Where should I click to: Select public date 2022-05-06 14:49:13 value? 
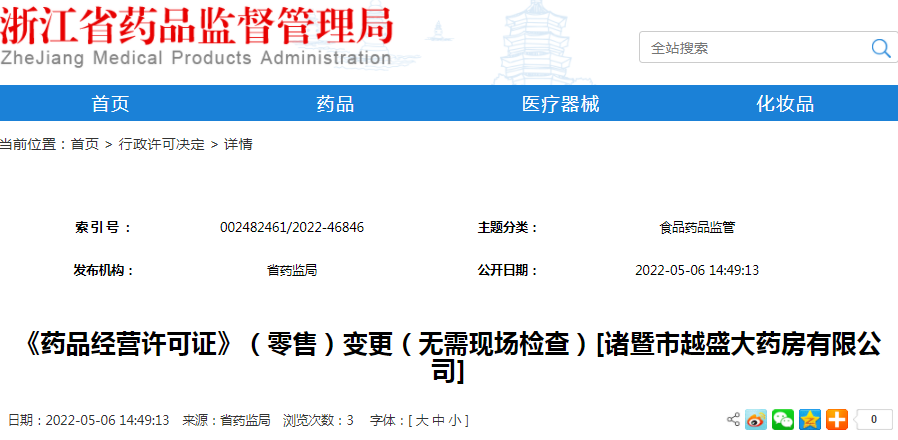pyautogui.click(x=697, y=270)
